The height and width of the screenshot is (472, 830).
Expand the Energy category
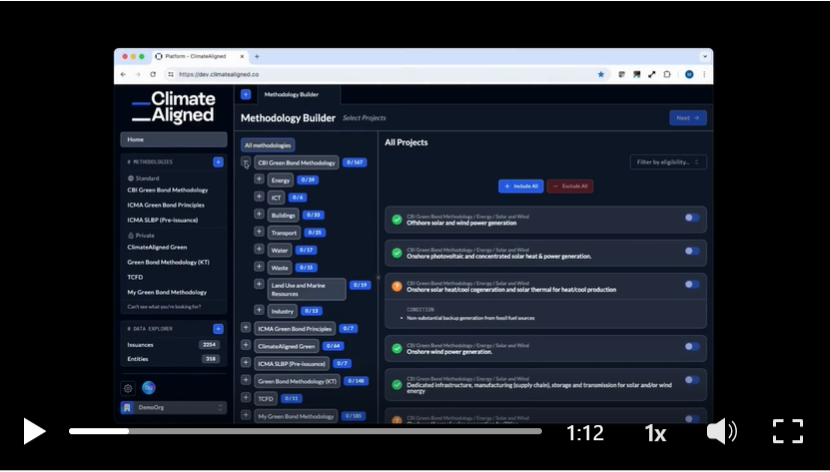259,179
